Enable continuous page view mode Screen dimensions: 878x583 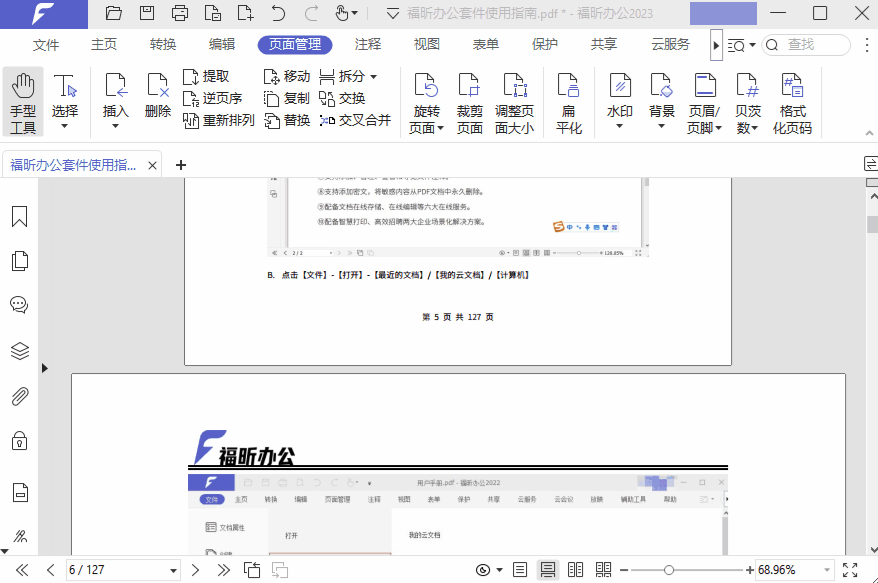[548, 569]
